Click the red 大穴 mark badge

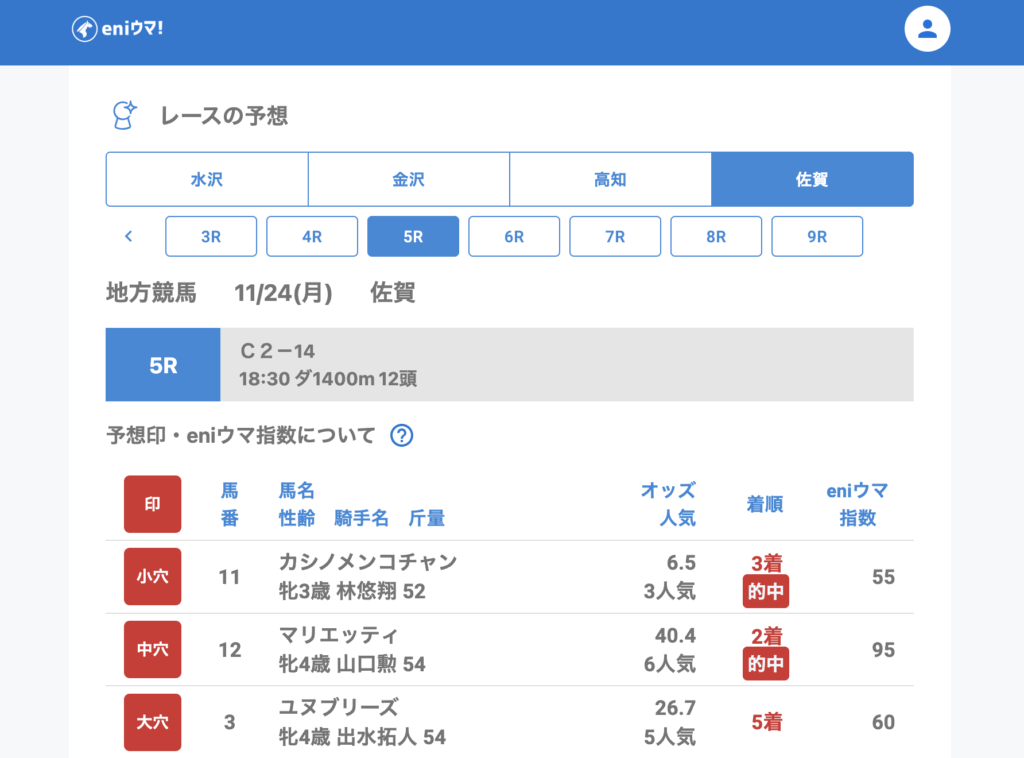pyautogui.click(x=152, y=722)
